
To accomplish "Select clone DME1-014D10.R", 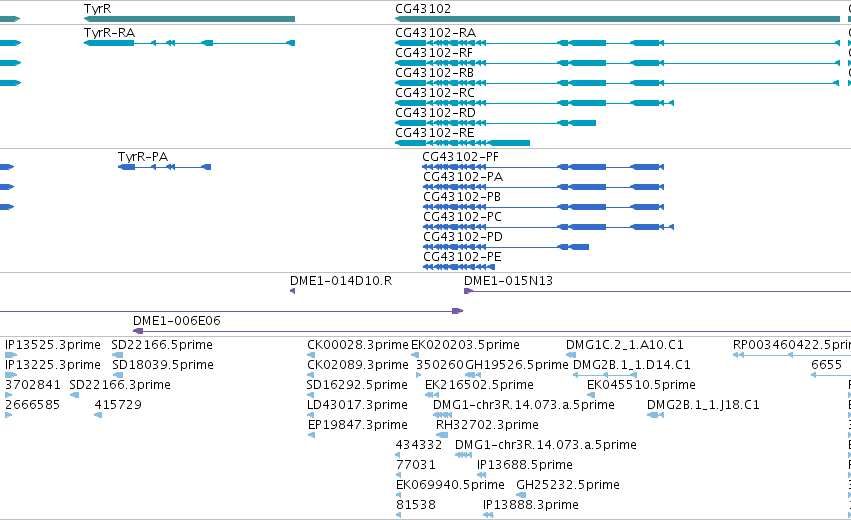I will coord(341,281).
